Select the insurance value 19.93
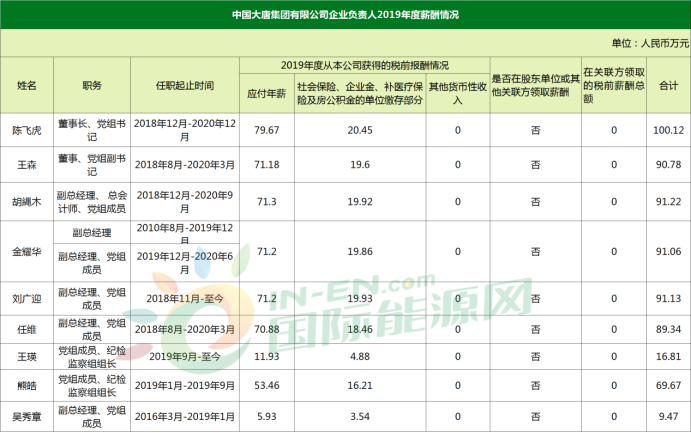Viewport: 691px width, 433px height. tap(360, 299)
